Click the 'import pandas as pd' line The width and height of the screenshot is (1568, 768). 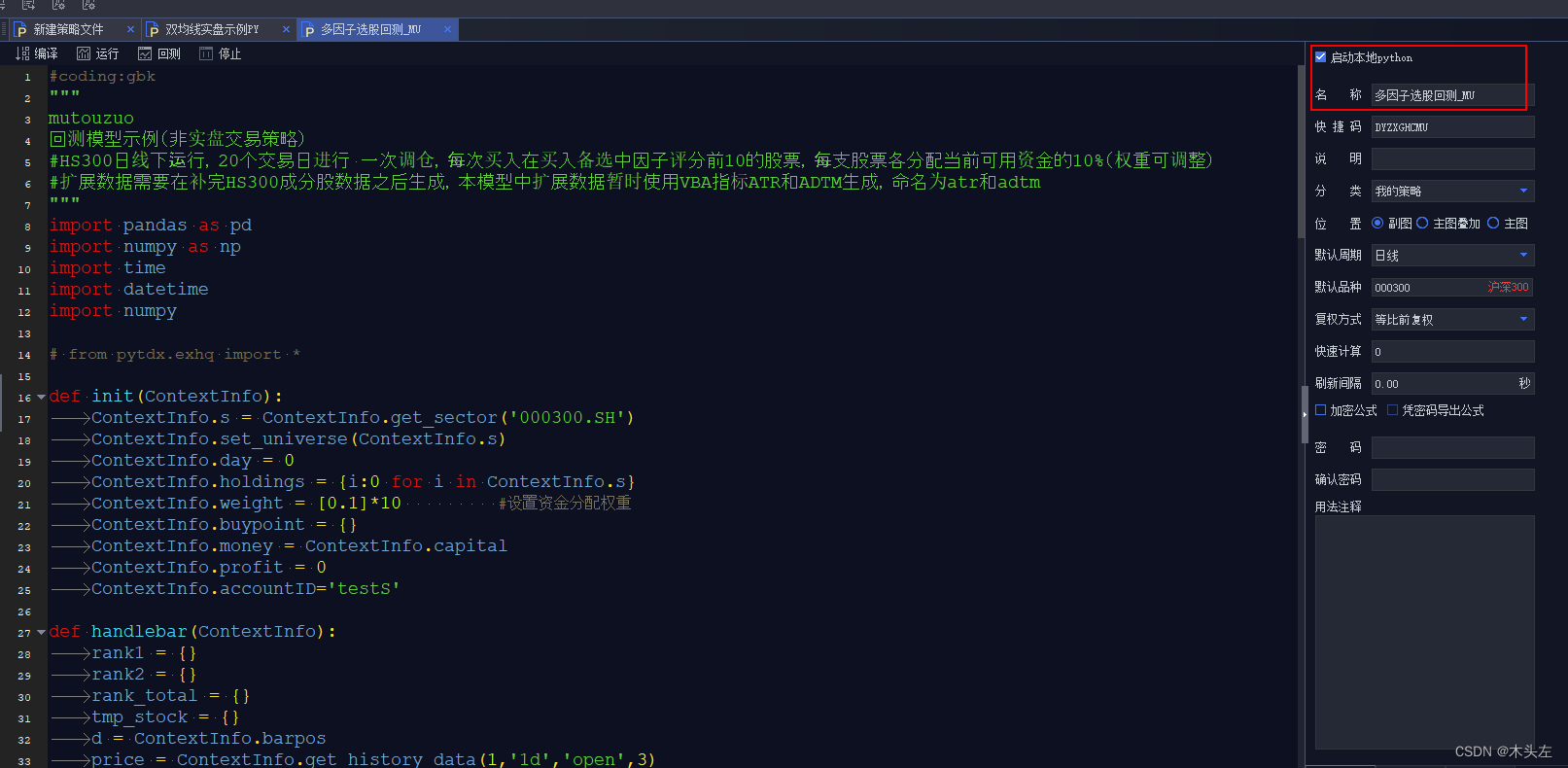coord(151,226)
